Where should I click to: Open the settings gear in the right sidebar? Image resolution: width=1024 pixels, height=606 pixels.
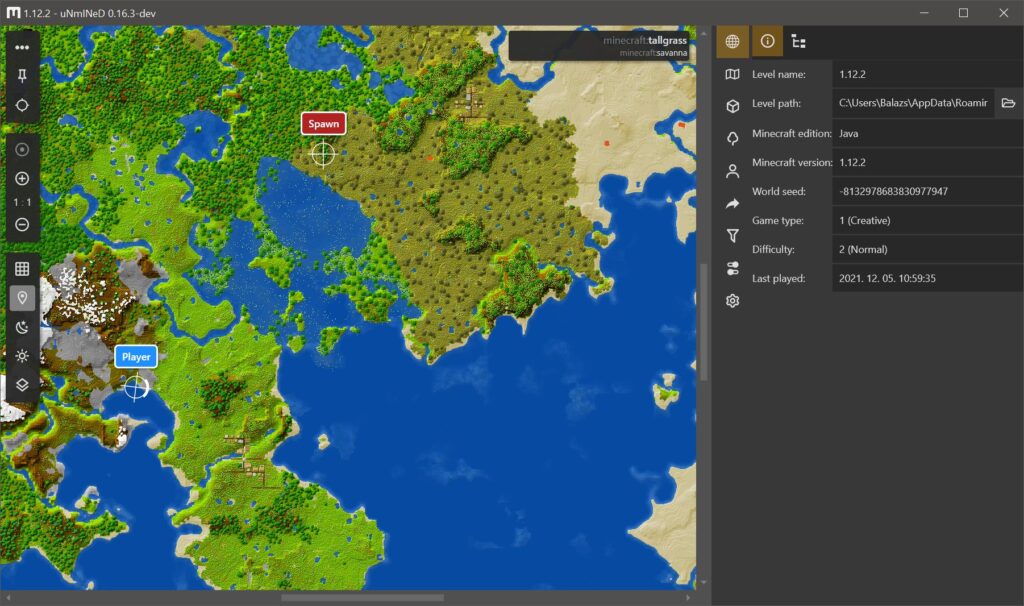732,300
